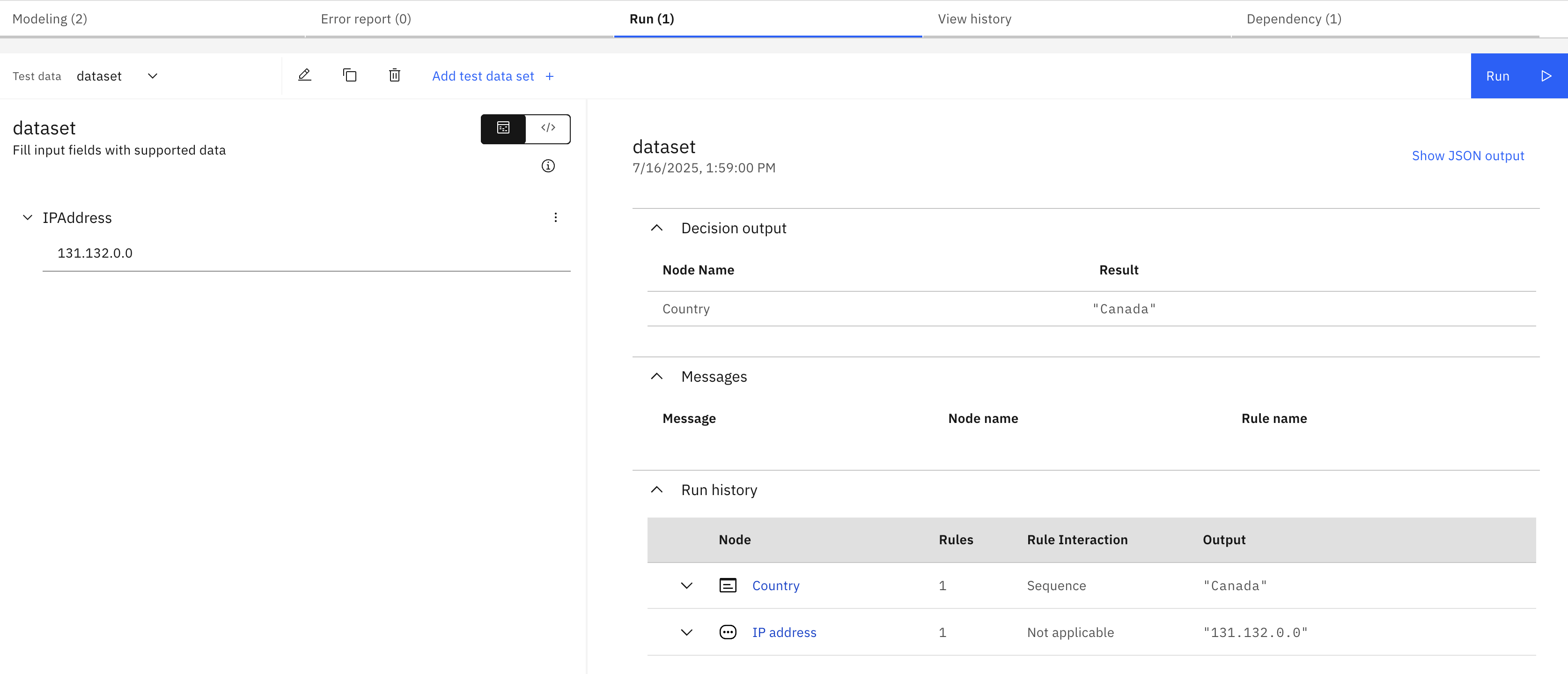Click the play arrow icon on the Run button
Screen dimensions: 1568x674
click(x=1546, y=76)
